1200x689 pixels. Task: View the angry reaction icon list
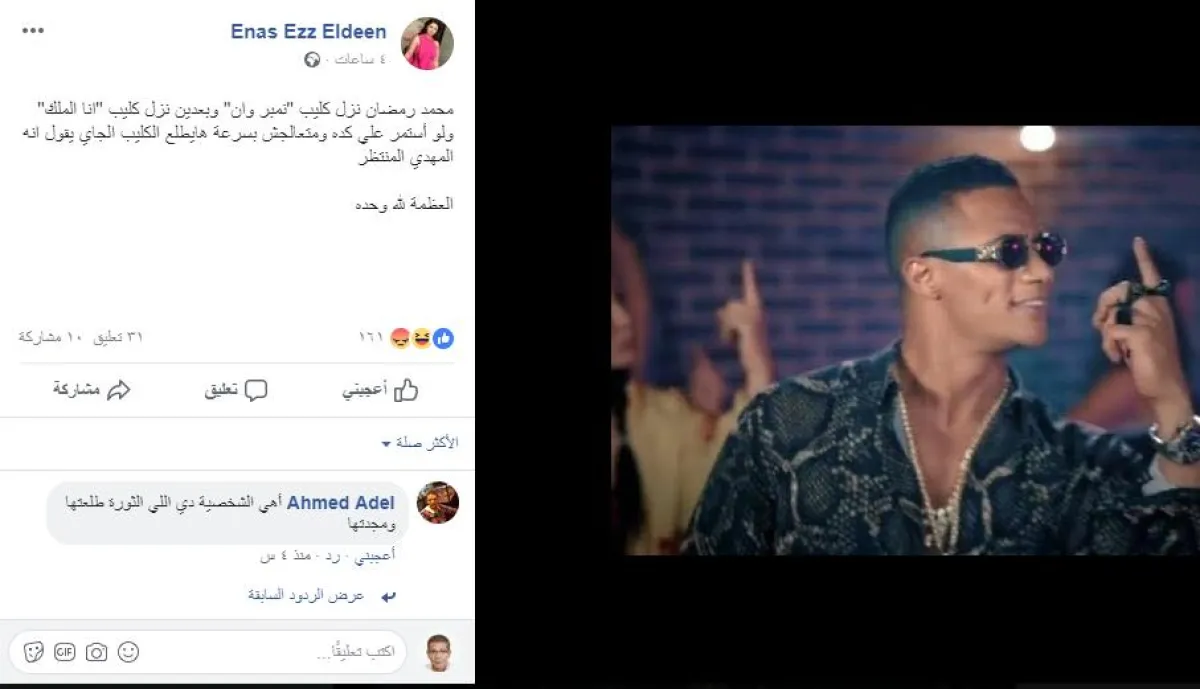400,338
